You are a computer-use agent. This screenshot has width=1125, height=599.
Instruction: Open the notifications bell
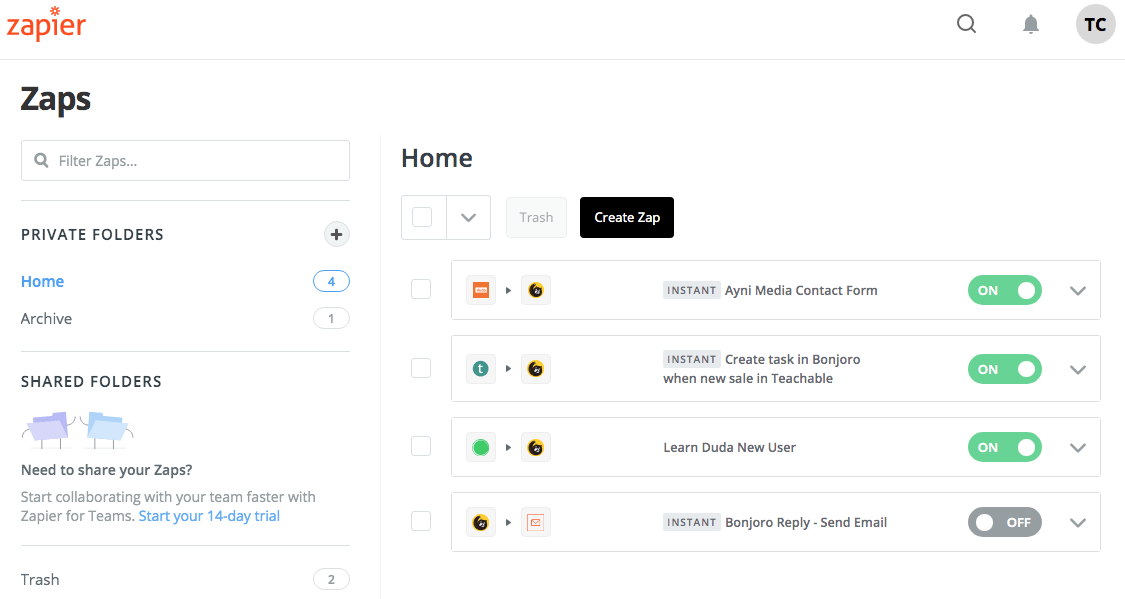(1030, 24)
